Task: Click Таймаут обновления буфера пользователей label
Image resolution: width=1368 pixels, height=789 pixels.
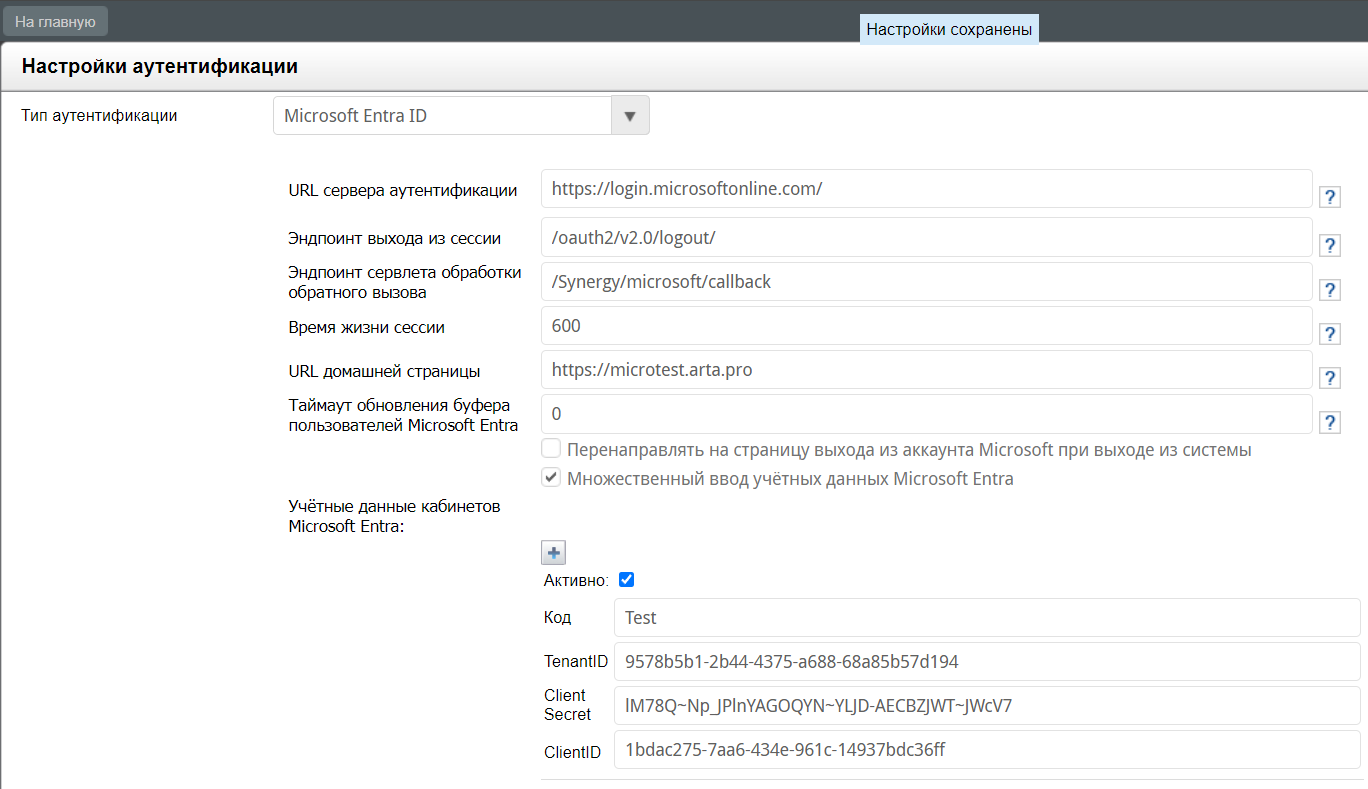Action: point(403,415)
